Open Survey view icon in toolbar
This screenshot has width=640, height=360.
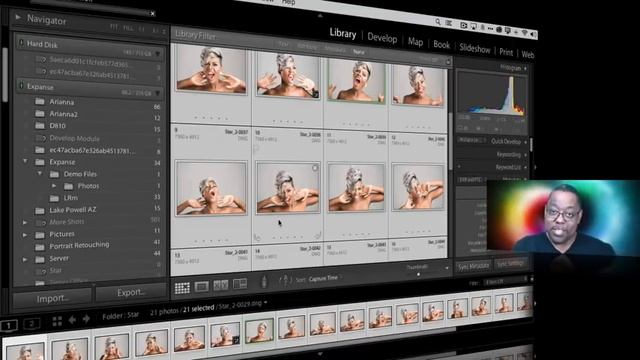pyautogui.click(x=240, y=284)
